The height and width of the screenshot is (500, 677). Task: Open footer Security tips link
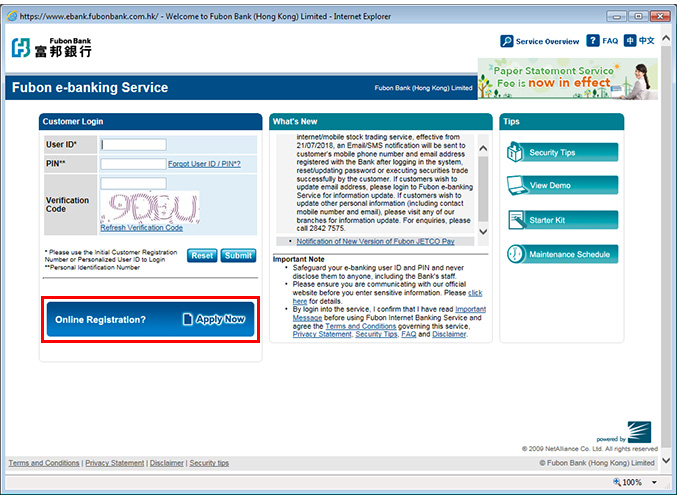click(209, 463)
